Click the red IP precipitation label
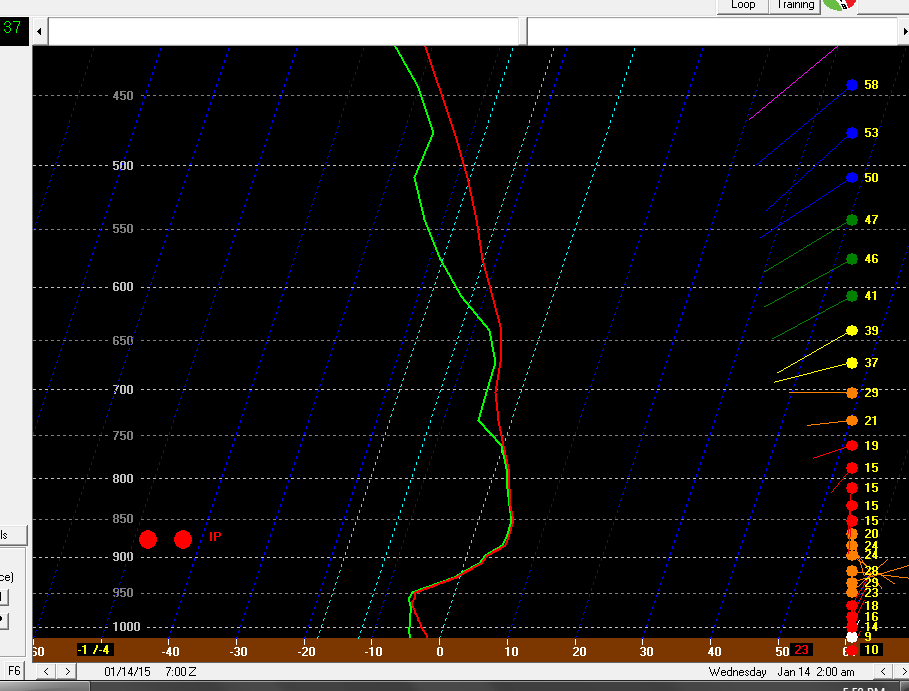The image size is (909, 691). [x=215, y=537]
